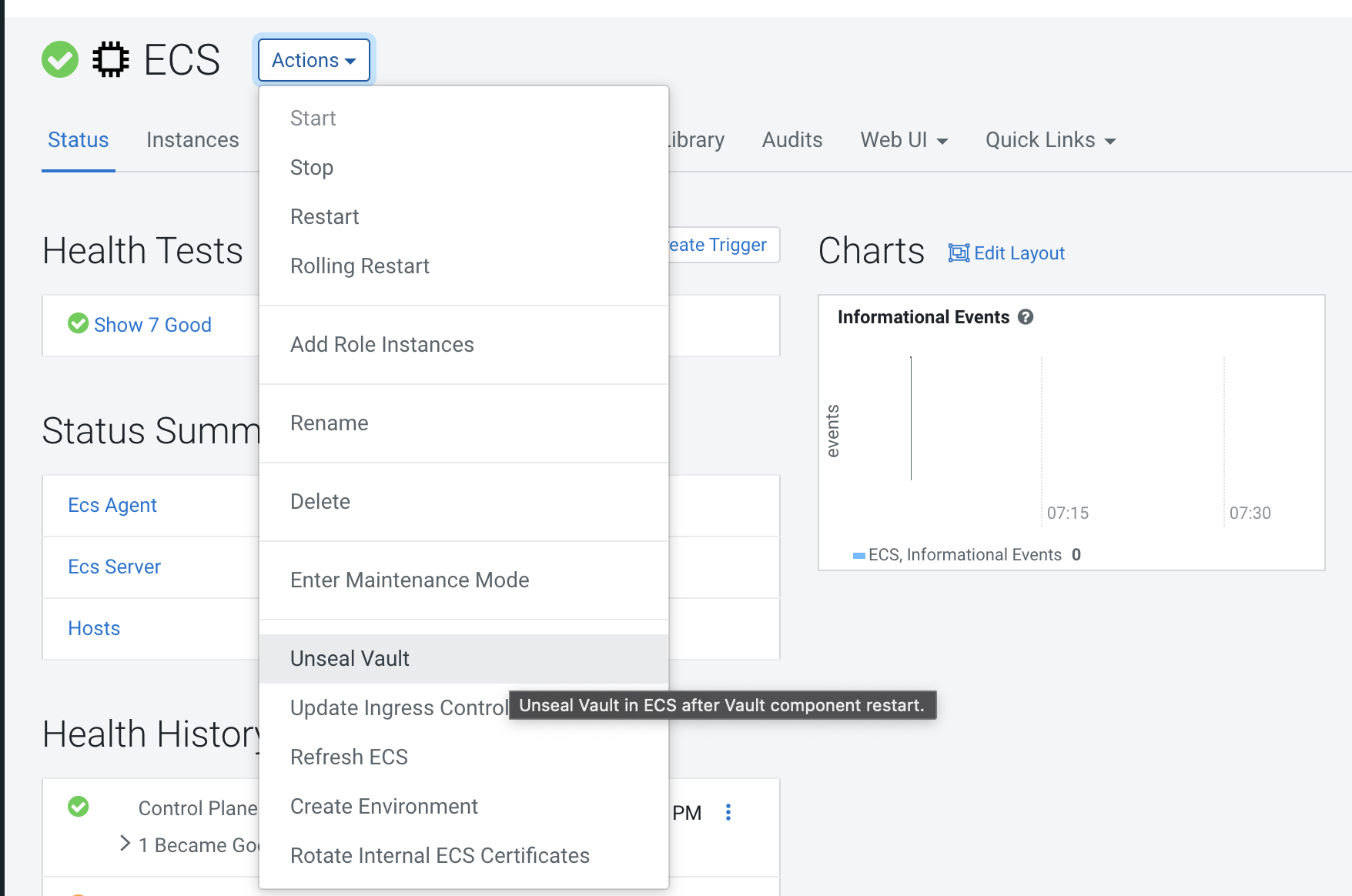Select Unseal Vault from the Actions menu
Image resolution: width=1352 pixels, height=896 pixels.
350,659
